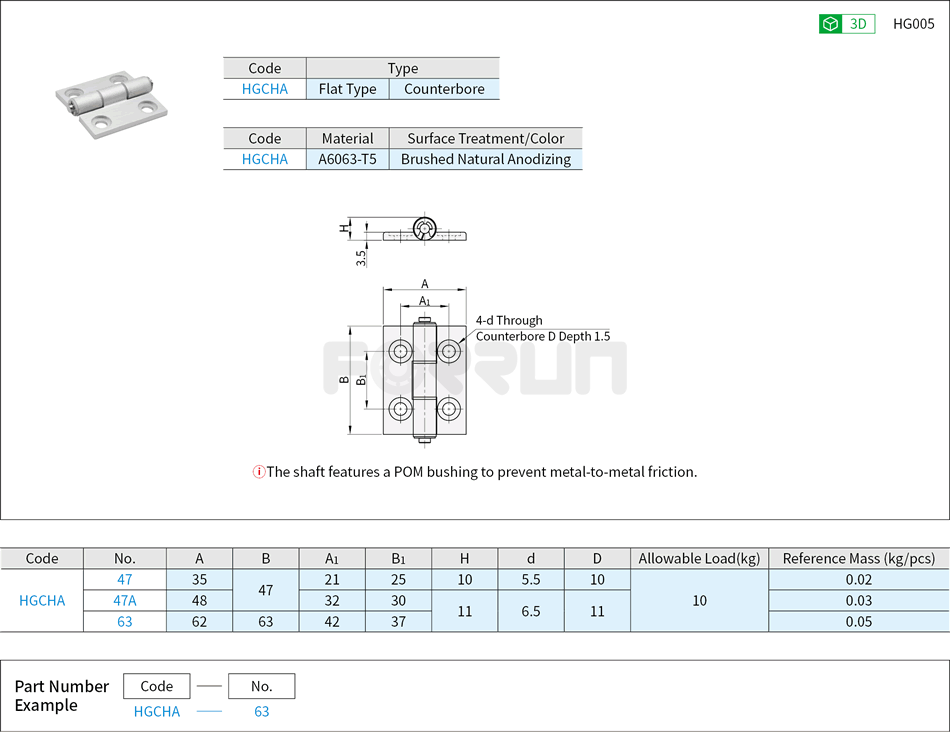The height and width of the screenshot is (736, 950).
Task: Select part number 47 in the table
Action: (124, 579)
